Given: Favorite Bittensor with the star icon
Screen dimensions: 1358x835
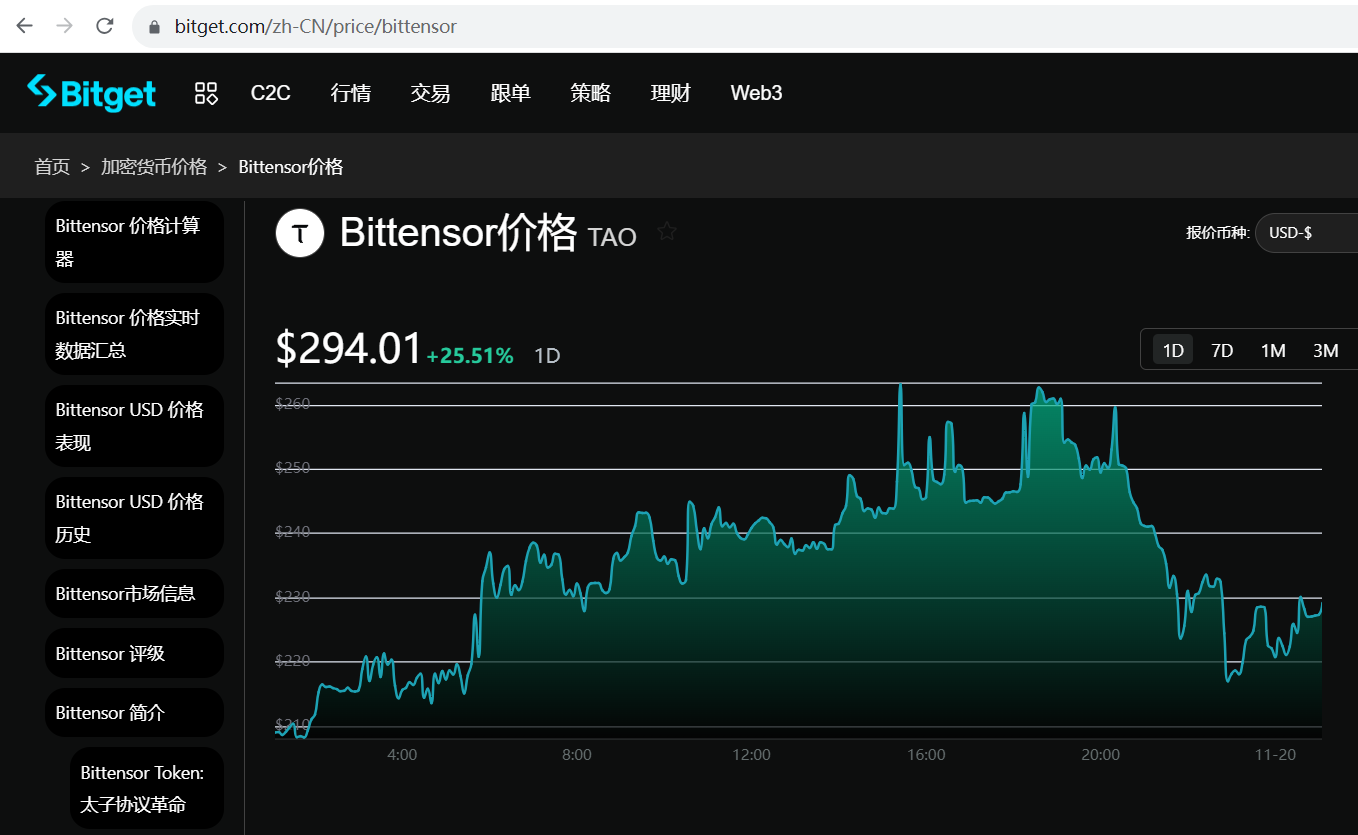Looking at the screenshot, I should pos(667,232).
